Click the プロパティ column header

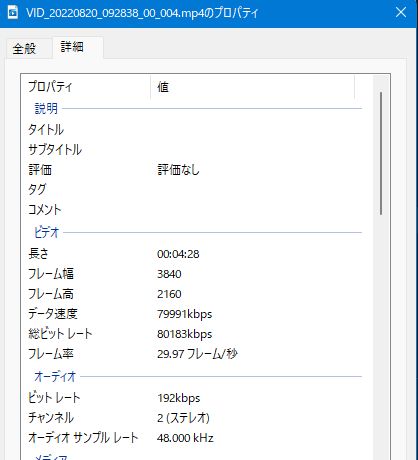[x=86, y=87]
